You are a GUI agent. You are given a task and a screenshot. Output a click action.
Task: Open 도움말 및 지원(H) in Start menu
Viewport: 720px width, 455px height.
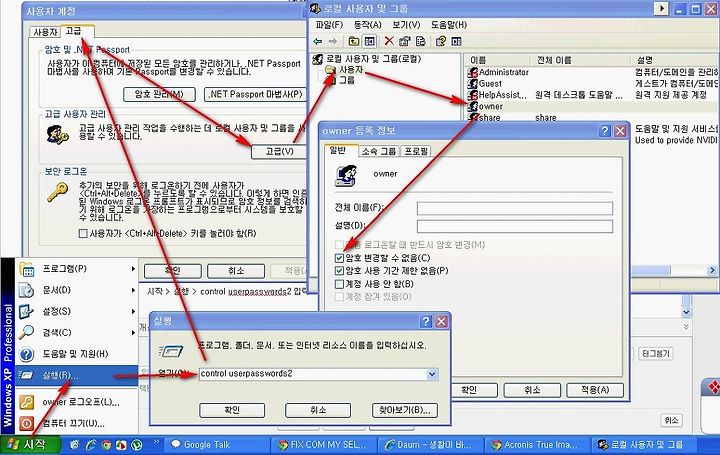[x=77, y=354]
